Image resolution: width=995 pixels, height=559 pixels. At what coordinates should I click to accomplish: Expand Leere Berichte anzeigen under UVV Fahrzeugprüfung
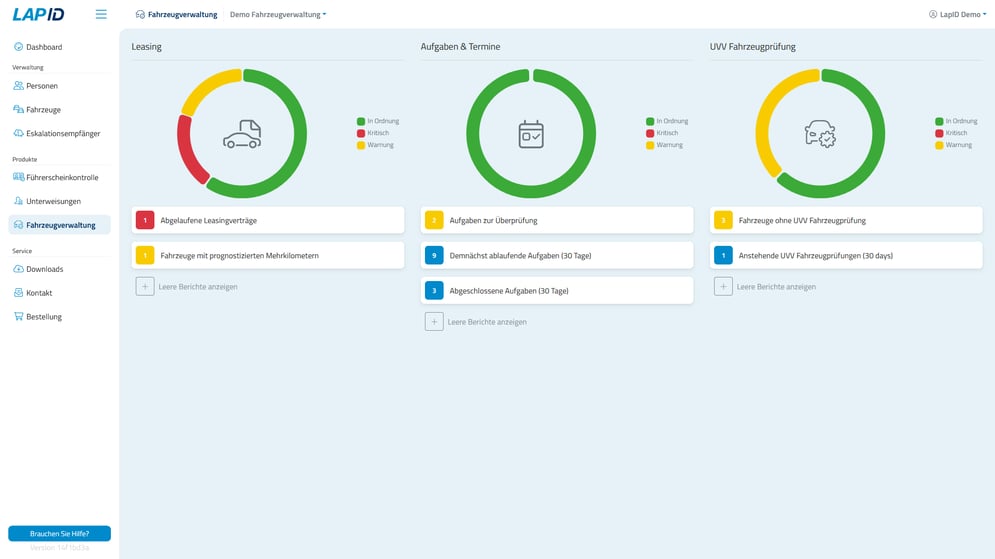pyautogui.click(x=765, y=287)
